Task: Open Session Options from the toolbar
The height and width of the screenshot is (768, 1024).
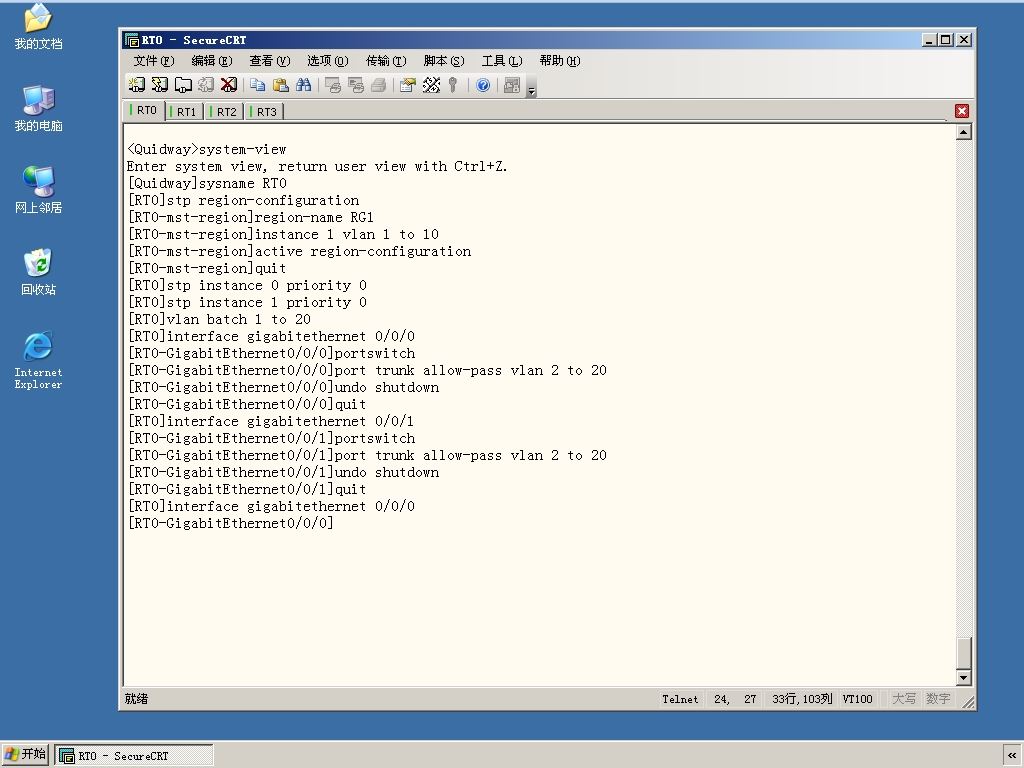Action: point(408,85)
